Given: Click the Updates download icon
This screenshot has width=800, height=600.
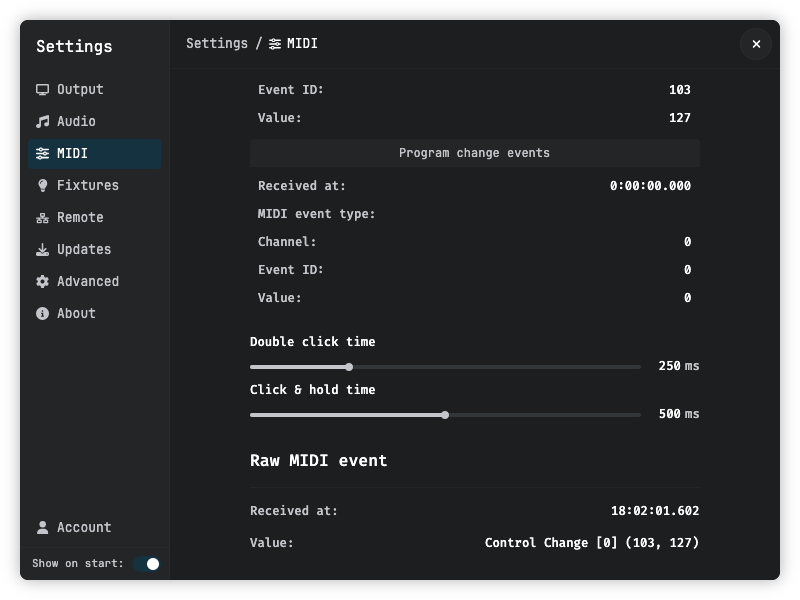Looking at the screenshot, I should point(42,249).
